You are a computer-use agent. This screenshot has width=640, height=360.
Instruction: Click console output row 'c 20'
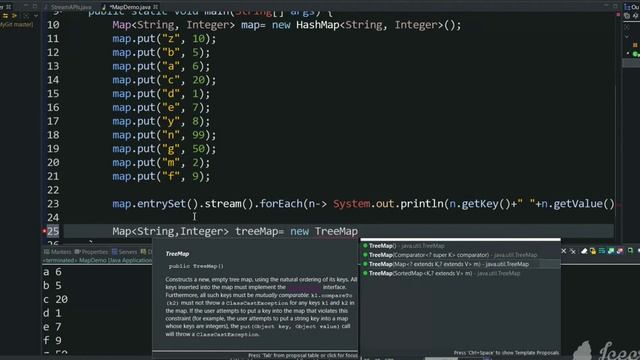[56, 299]
